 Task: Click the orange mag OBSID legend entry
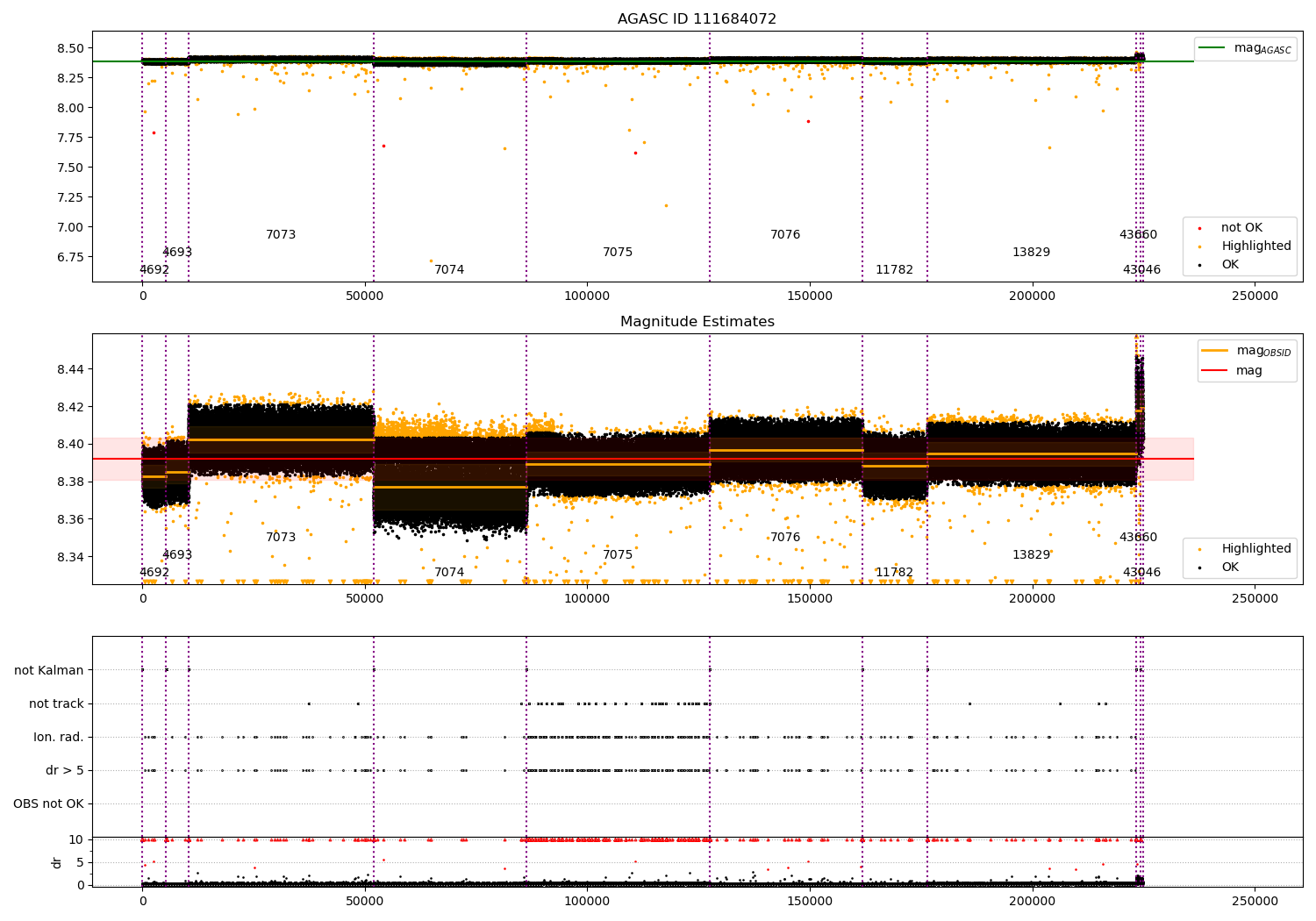coord(1247,351)
